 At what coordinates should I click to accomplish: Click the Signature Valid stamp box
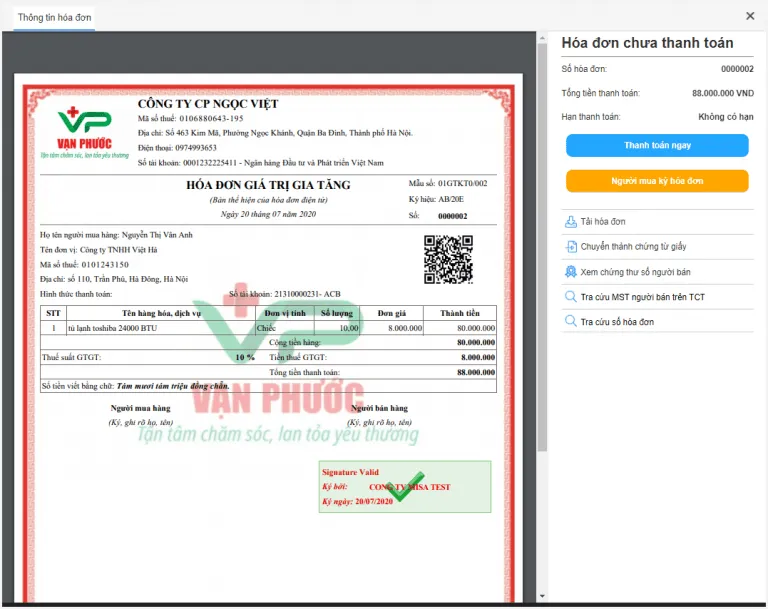(x=404, y=487)
